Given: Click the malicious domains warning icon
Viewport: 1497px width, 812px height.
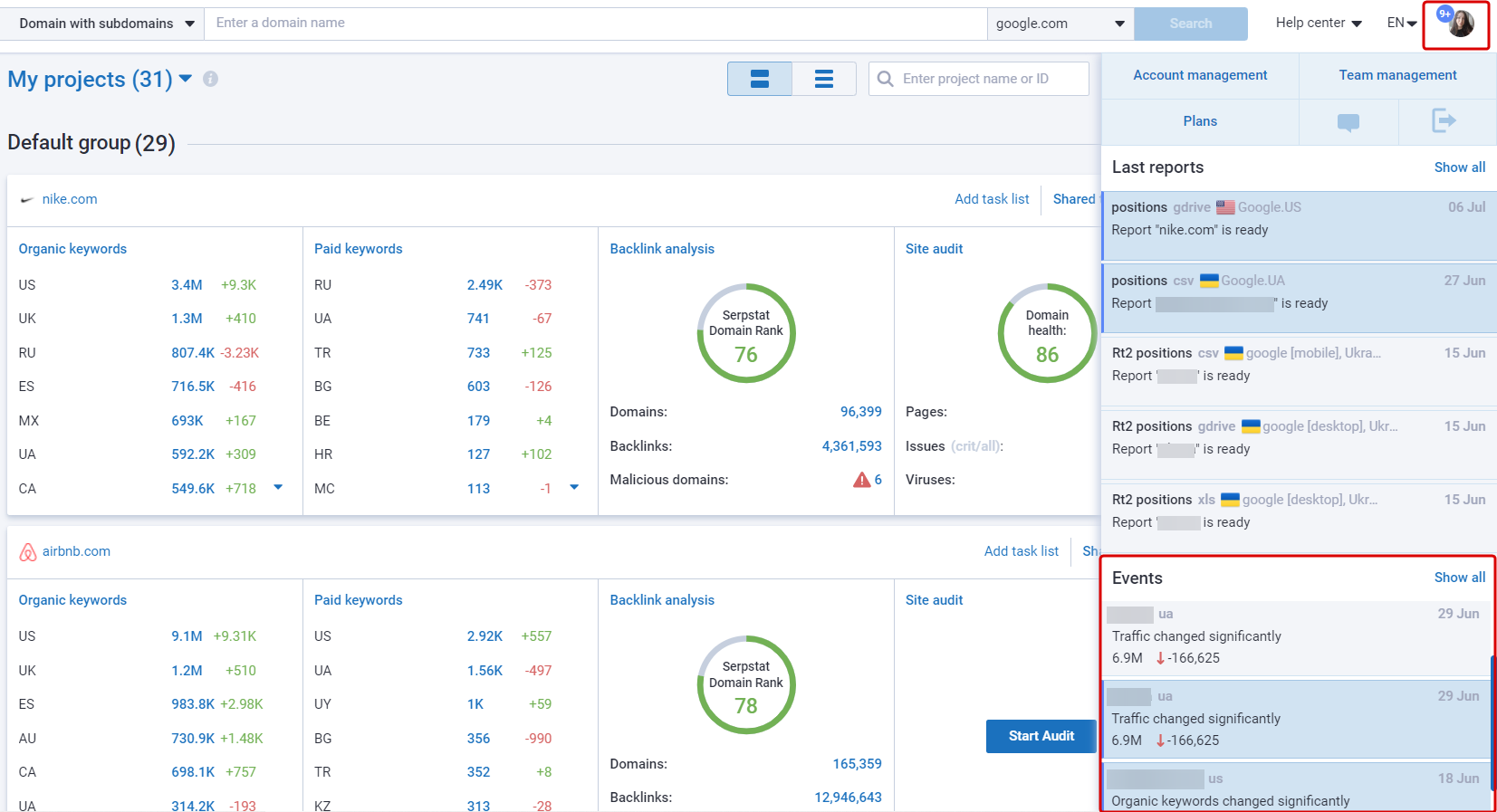Looking at the screenshot, I should pyautogui.click(x=861, y=480).
